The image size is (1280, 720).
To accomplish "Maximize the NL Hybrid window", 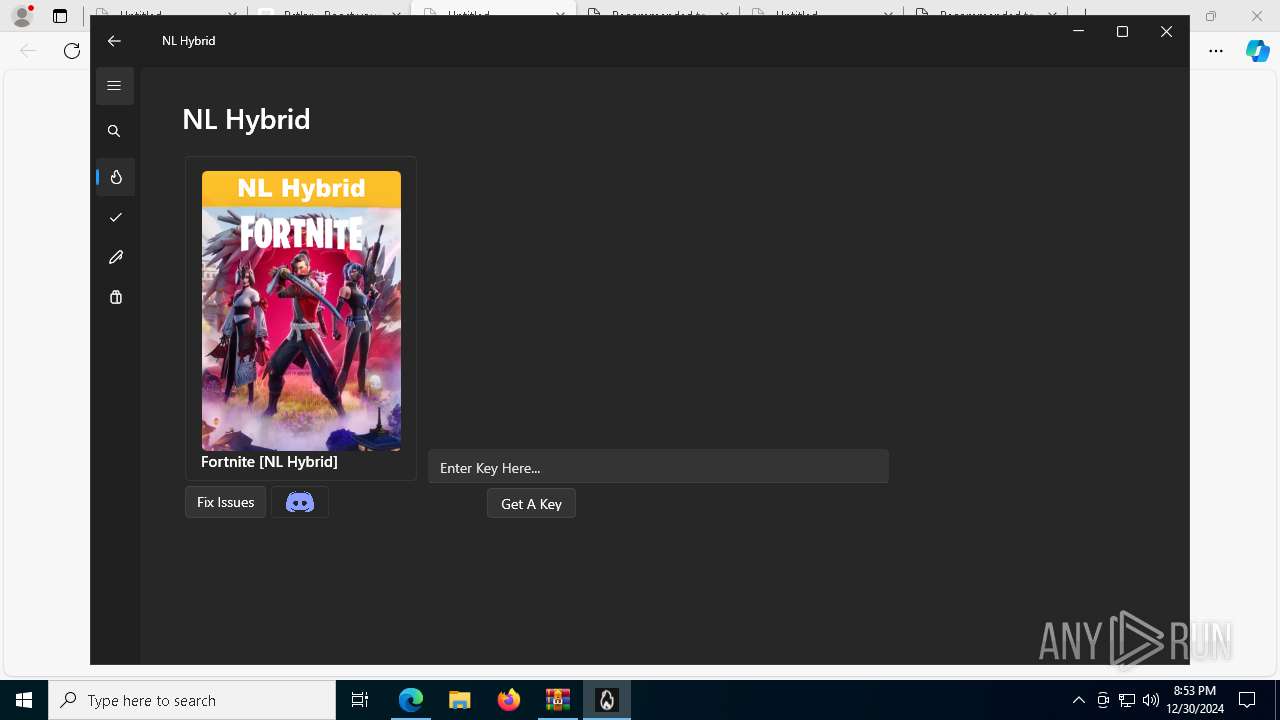I will point(1122,32).
